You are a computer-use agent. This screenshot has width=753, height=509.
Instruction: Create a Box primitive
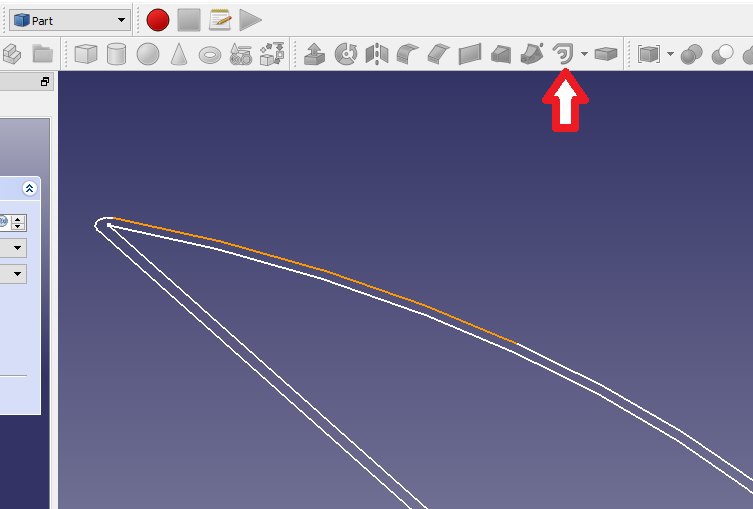click(x=86, y=54)
